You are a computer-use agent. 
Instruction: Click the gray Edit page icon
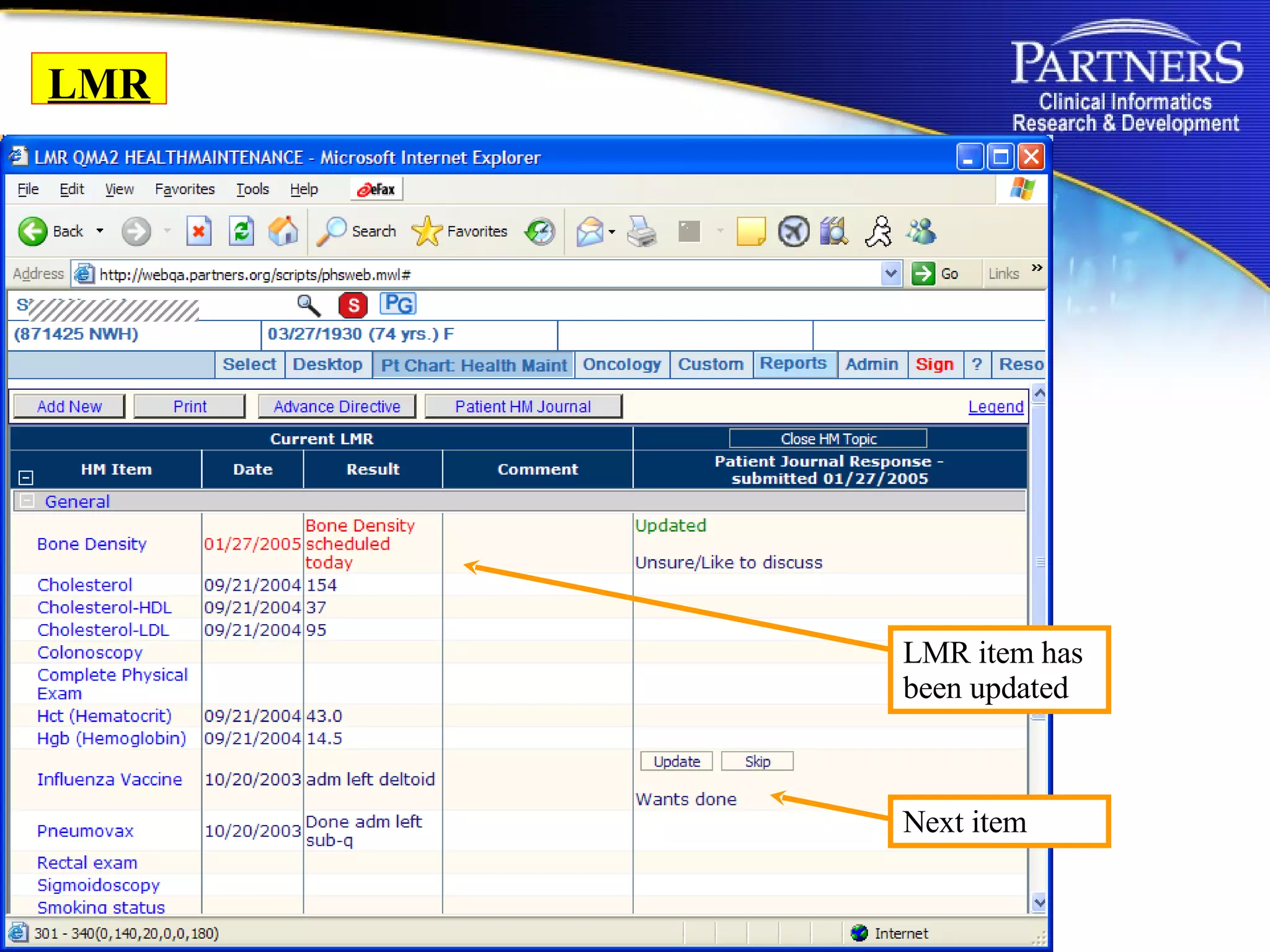(689, 232)
